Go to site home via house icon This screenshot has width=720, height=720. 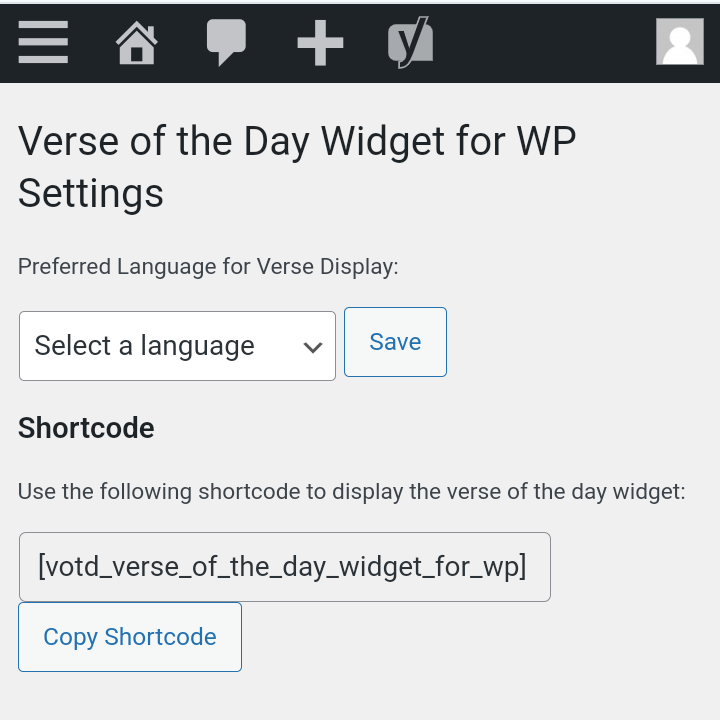(x=136, y=42)
